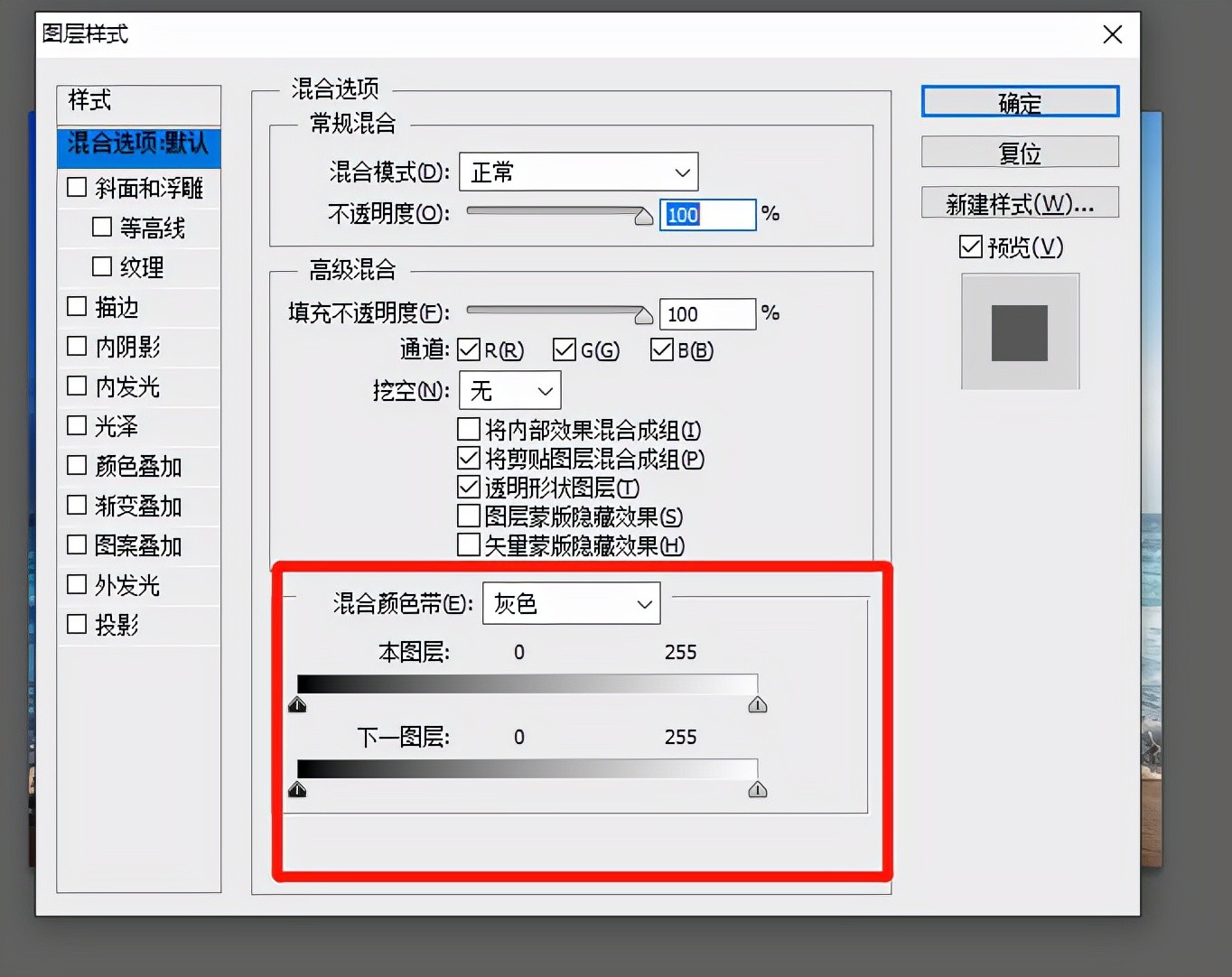Click the 不透明度 slider handle
The image size is (1232, 977).
643,217
